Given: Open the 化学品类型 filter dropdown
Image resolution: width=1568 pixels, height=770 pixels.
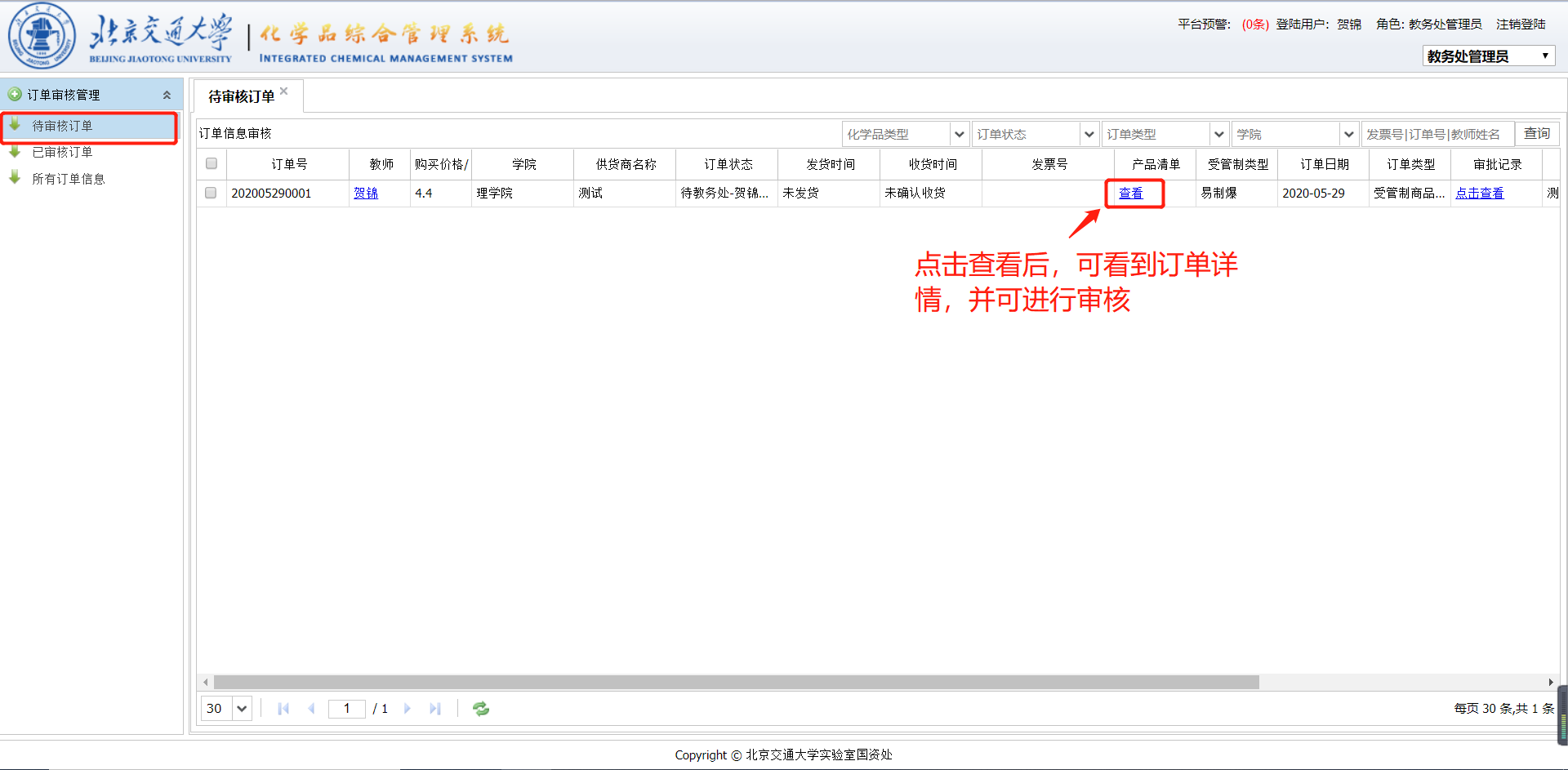Looking at the screenshot, I should click(960, 134).
